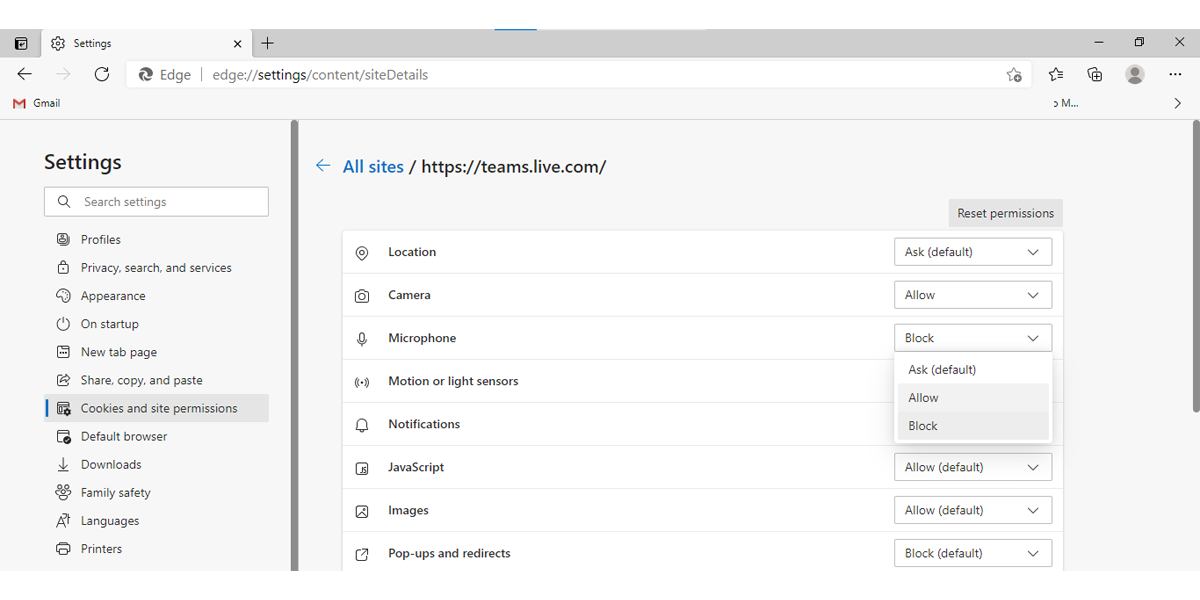
Task: Click the back arrow beside All sites
Action: point(323,166)
